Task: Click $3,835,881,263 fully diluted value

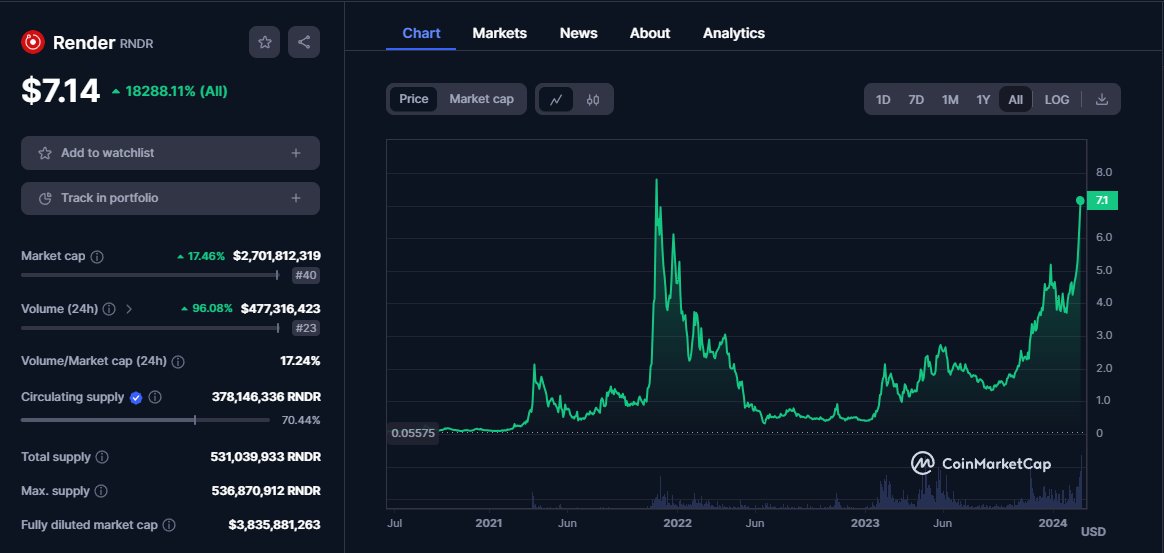Action: click(275, 525)
